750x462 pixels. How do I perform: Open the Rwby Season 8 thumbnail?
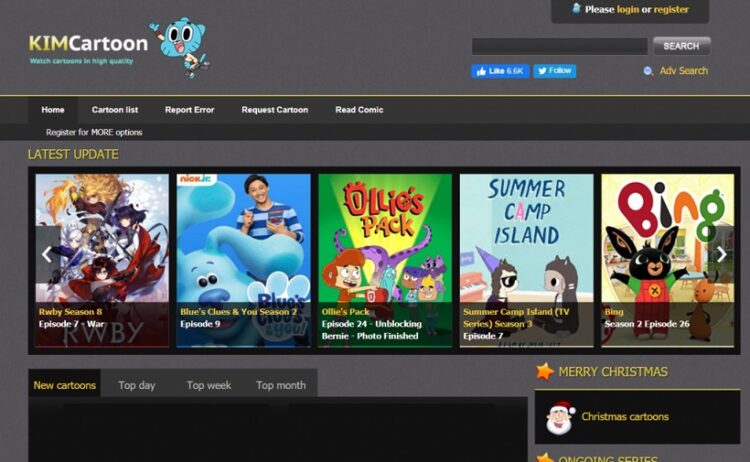pos(102,260)
